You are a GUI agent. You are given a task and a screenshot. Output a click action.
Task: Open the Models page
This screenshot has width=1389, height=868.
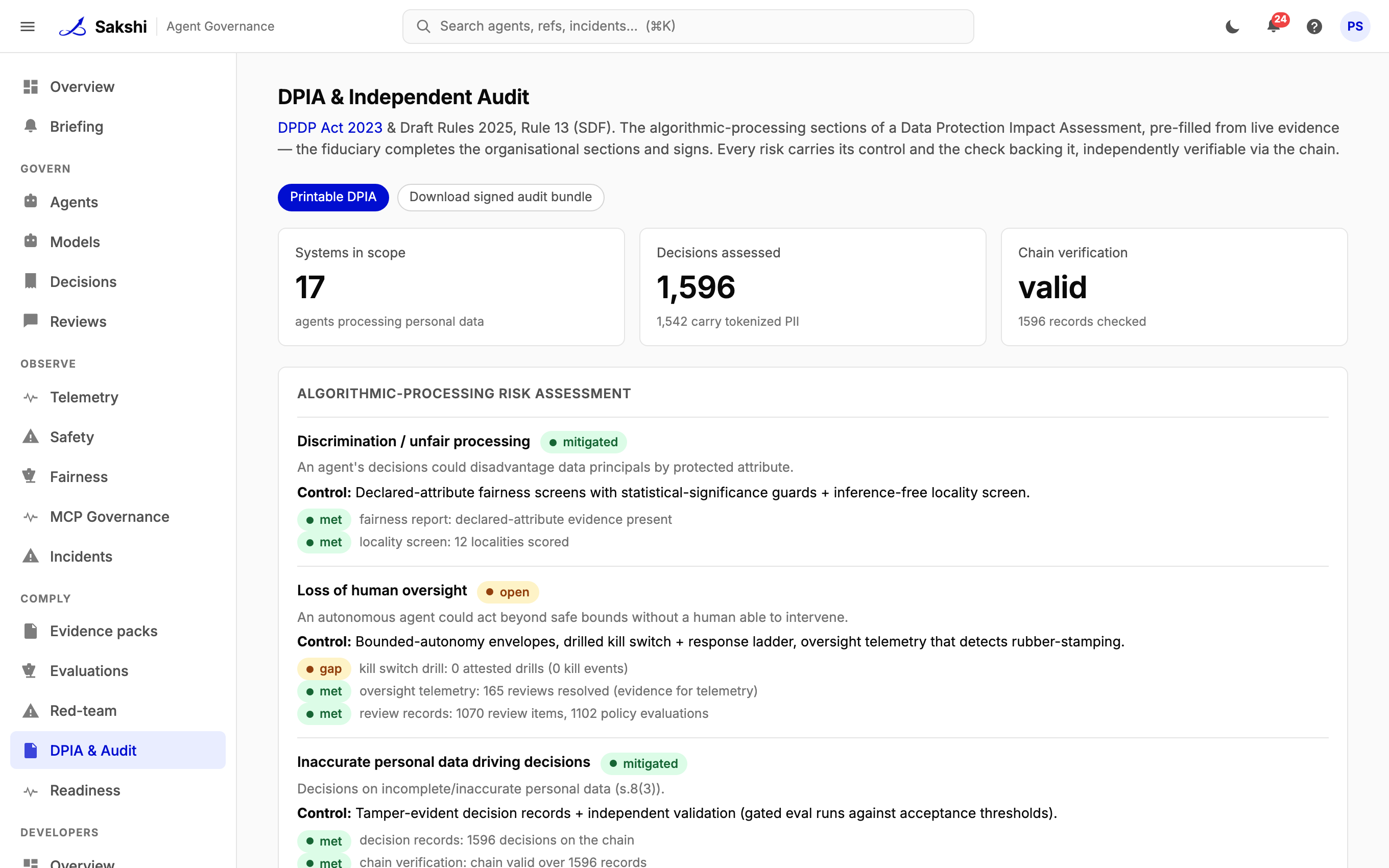pyautogui.click(x=117, y=242)
